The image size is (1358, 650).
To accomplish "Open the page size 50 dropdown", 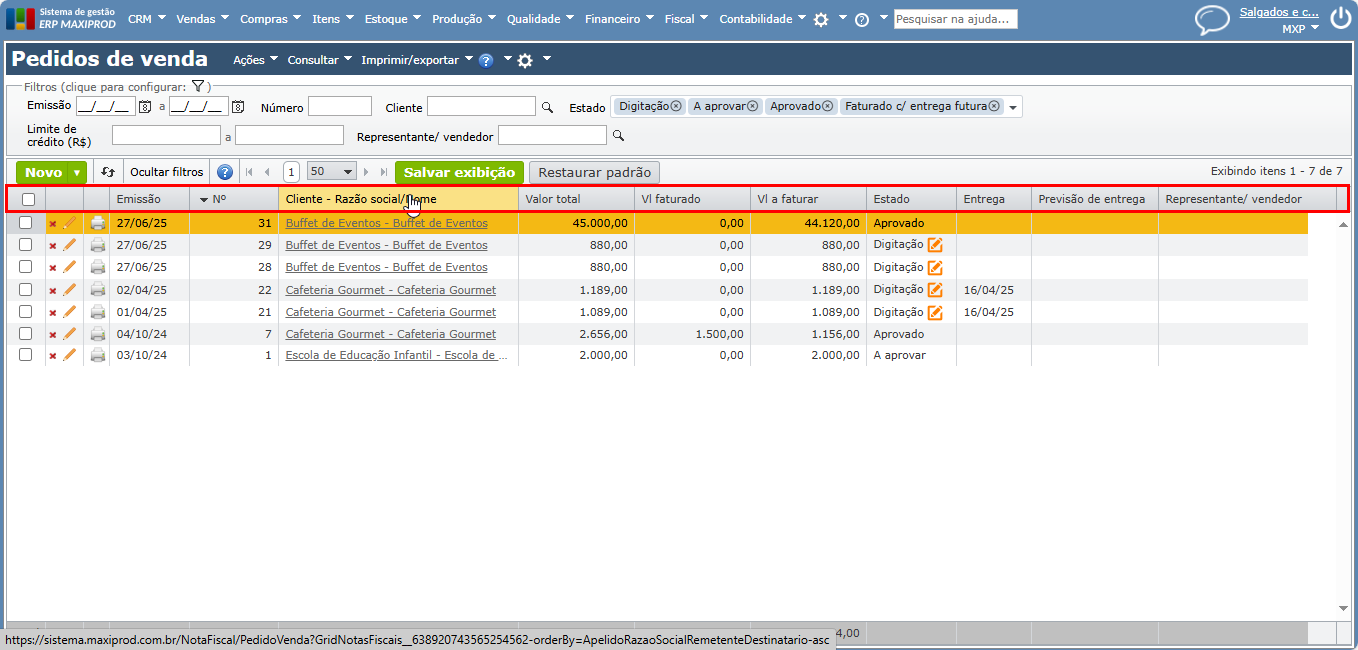I will click(332, 172).
